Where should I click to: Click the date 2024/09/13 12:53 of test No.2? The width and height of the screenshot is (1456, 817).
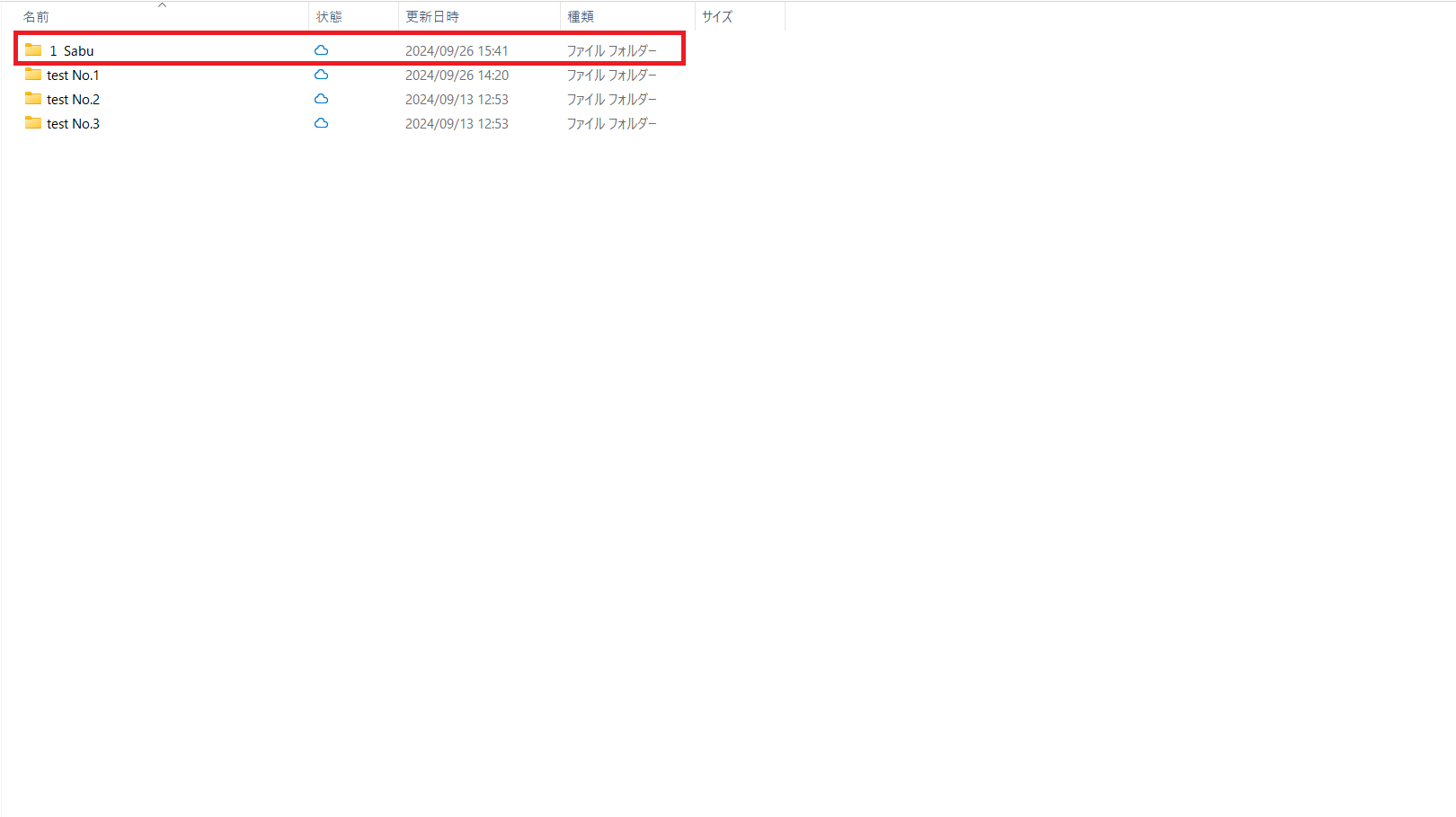click(457, 99)
